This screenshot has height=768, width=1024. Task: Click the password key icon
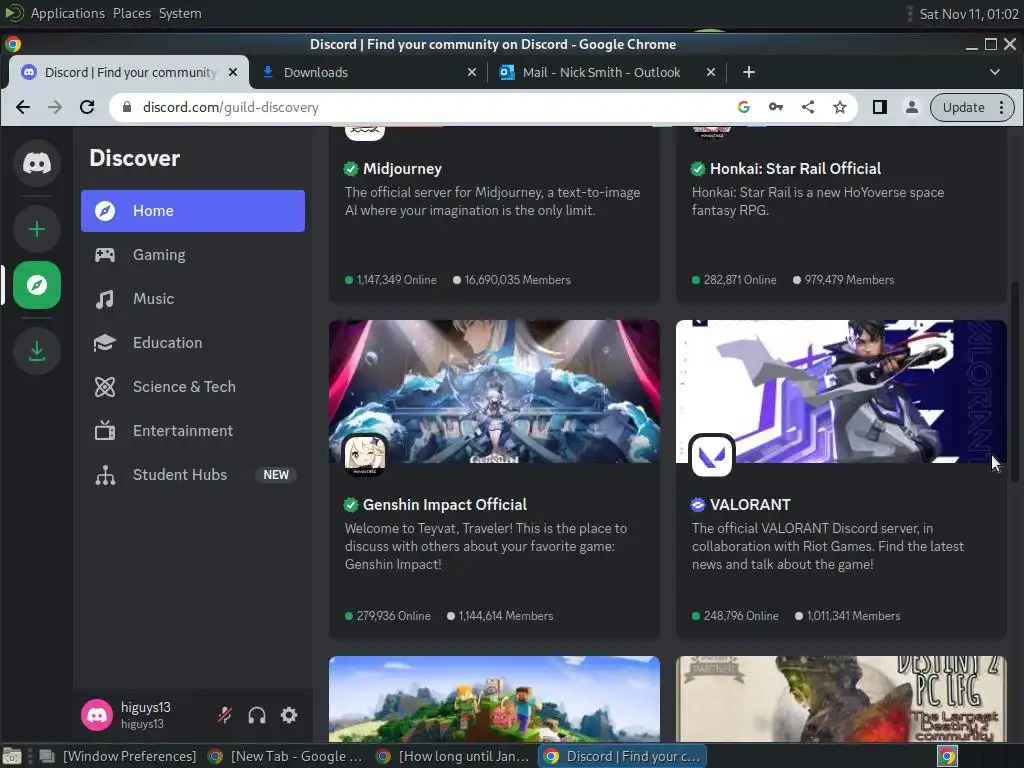tap(775, 107)
